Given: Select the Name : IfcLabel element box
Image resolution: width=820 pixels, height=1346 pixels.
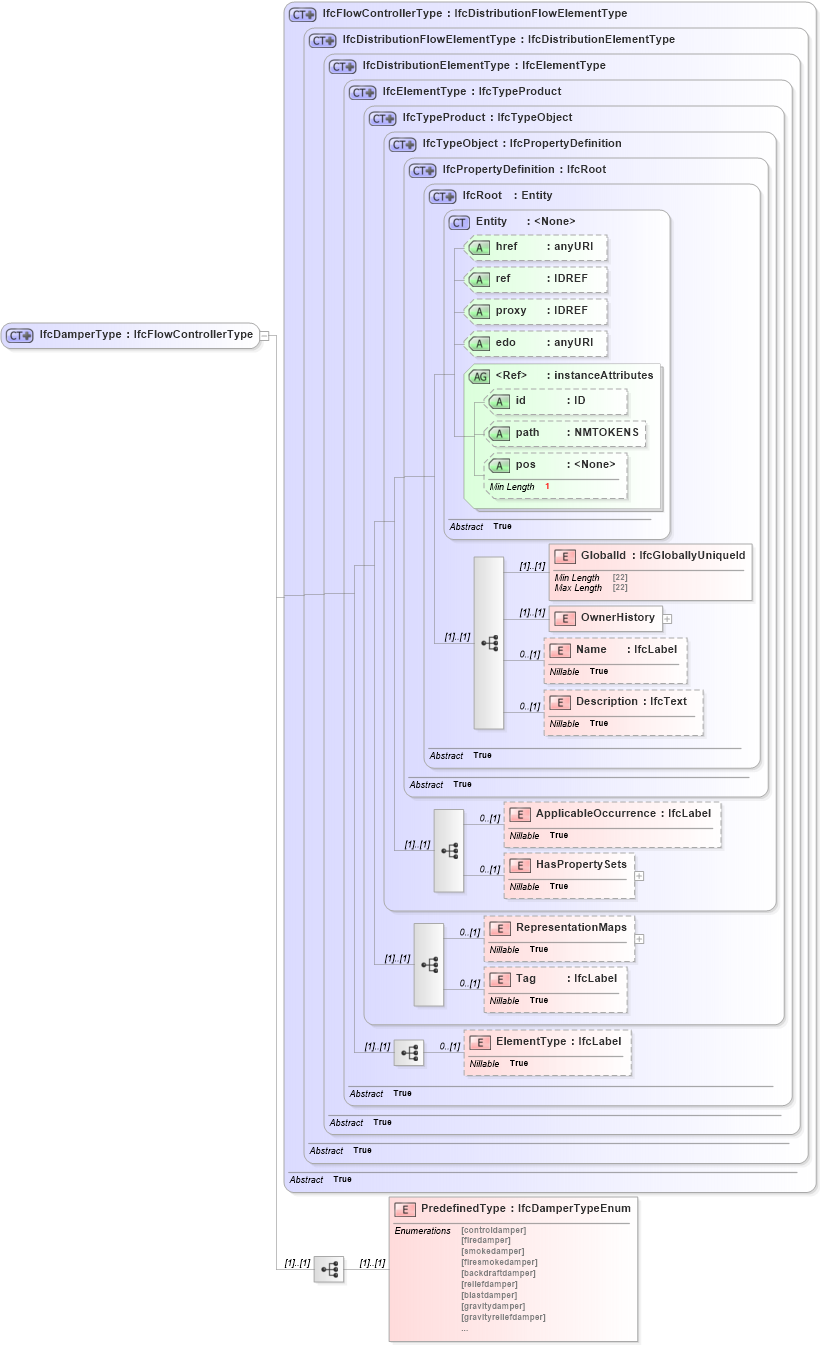Looking at the screenshot, I should click(x=615, y=658).
